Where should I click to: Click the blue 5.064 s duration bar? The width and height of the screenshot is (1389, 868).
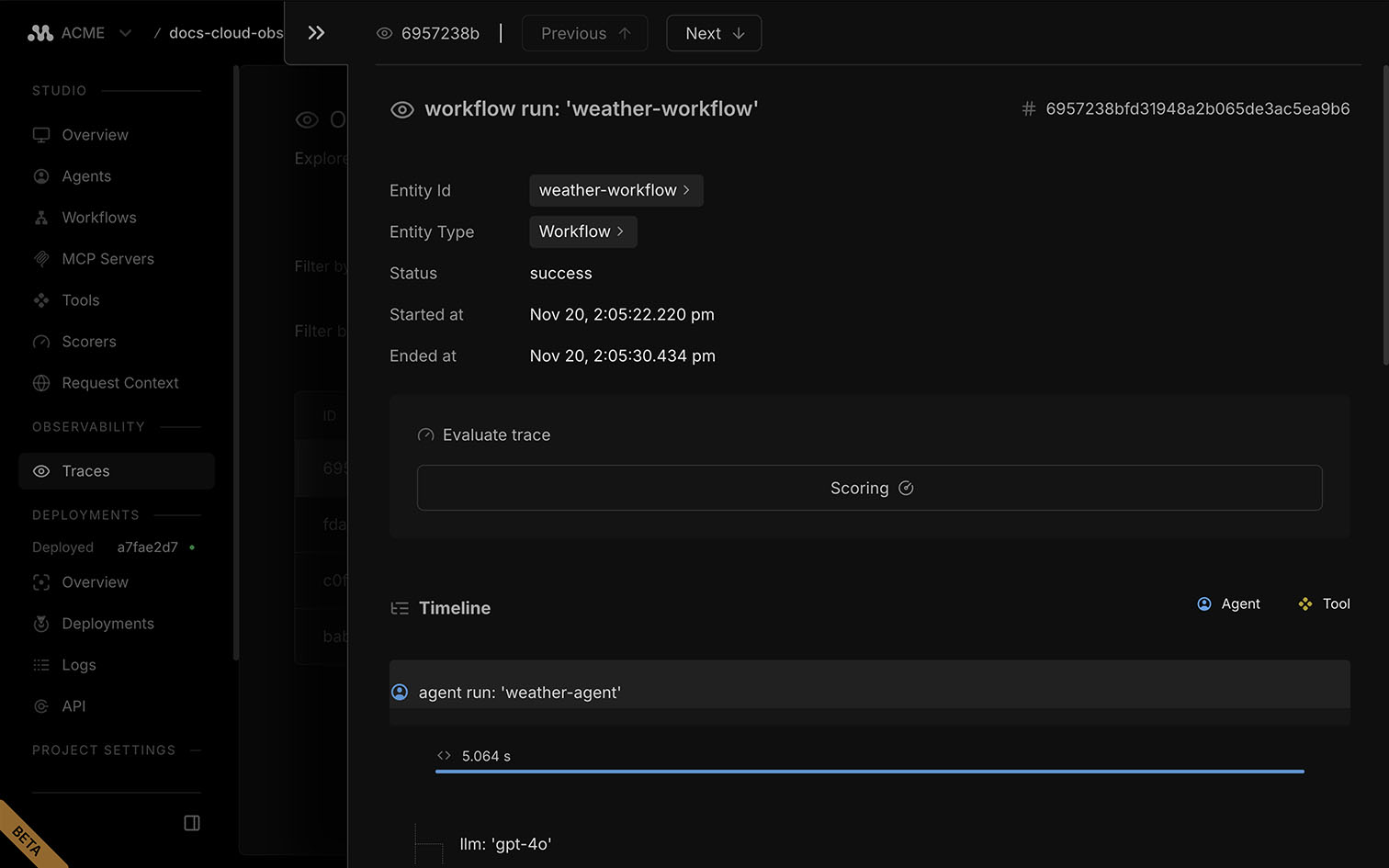coord(869,772)
